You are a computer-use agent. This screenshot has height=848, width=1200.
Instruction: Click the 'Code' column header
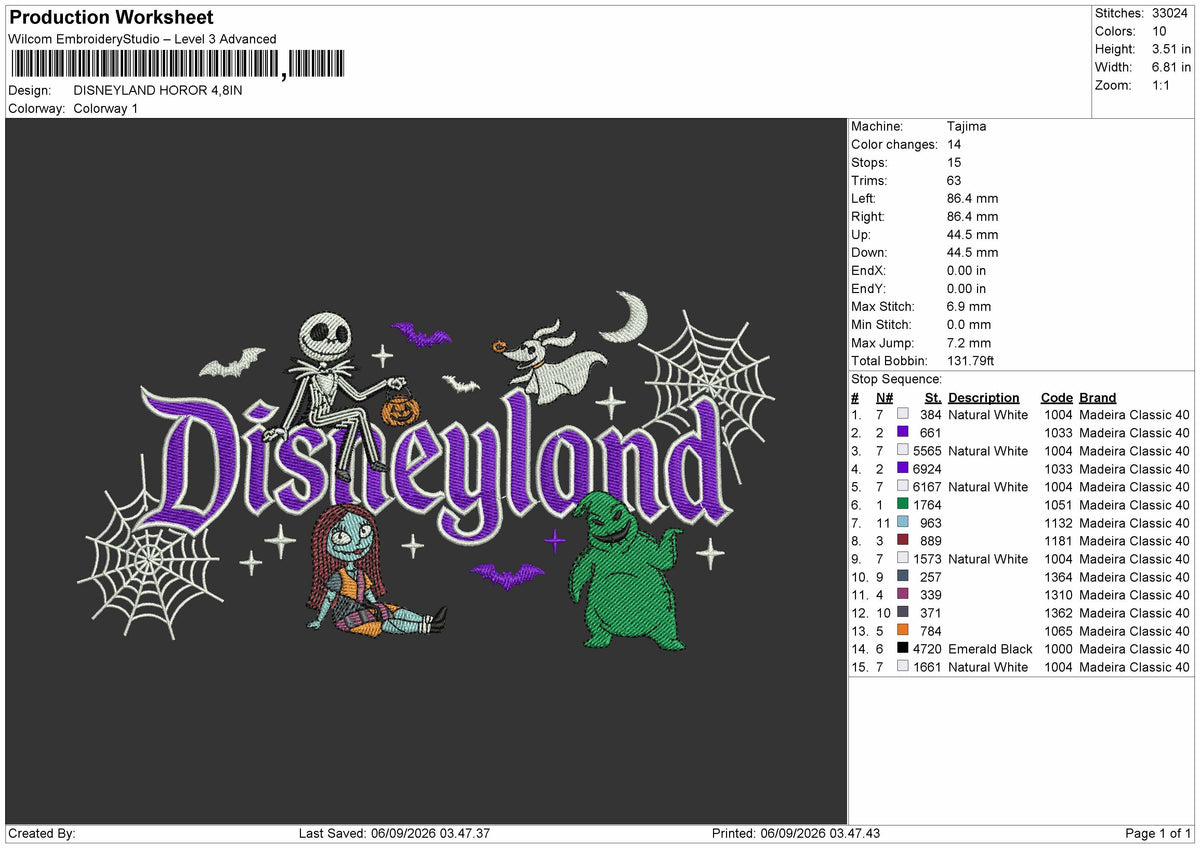click(1056, 398)
